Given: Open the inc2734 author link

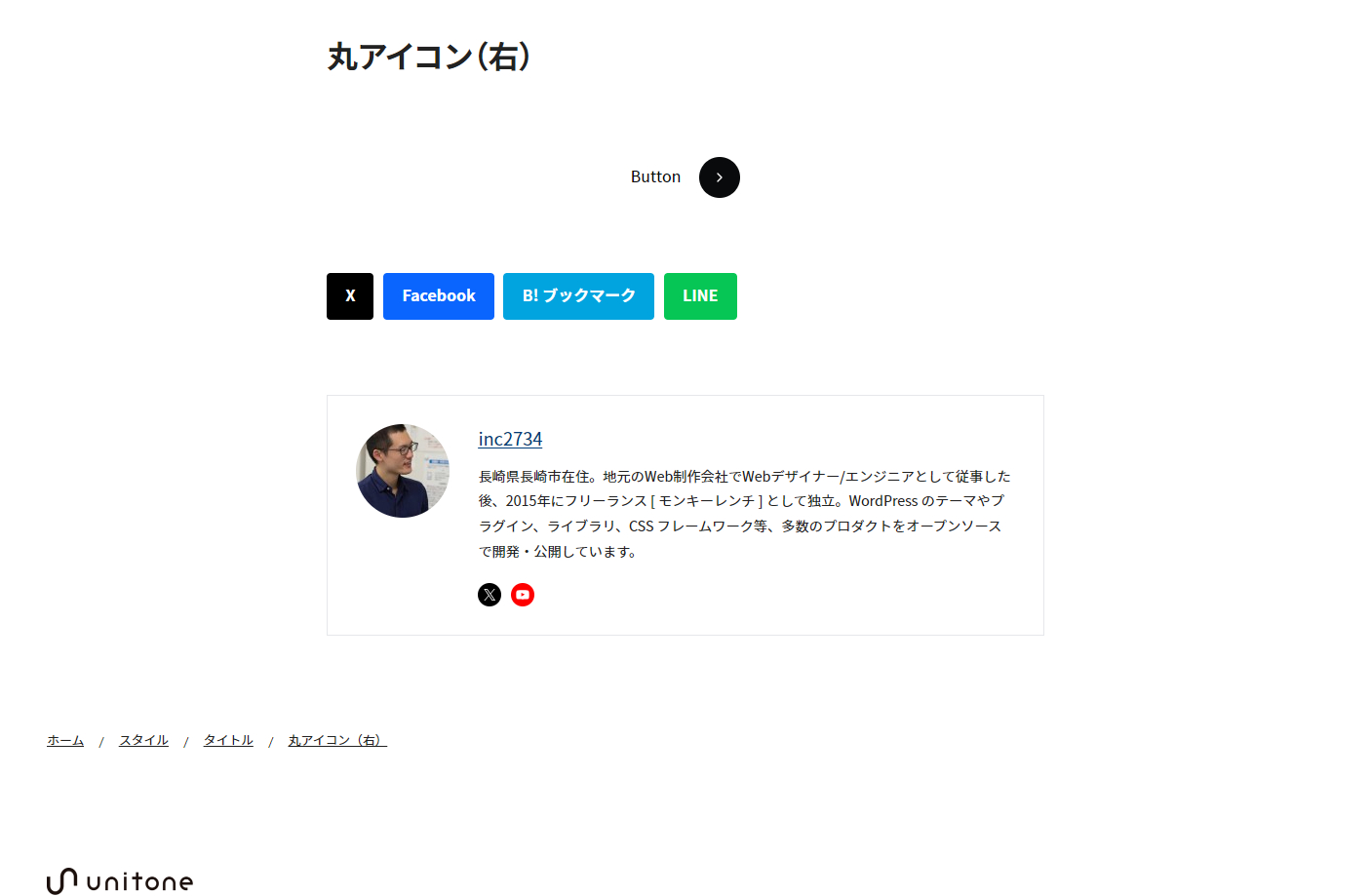Looking at the screenshot, I should (510, 440).
